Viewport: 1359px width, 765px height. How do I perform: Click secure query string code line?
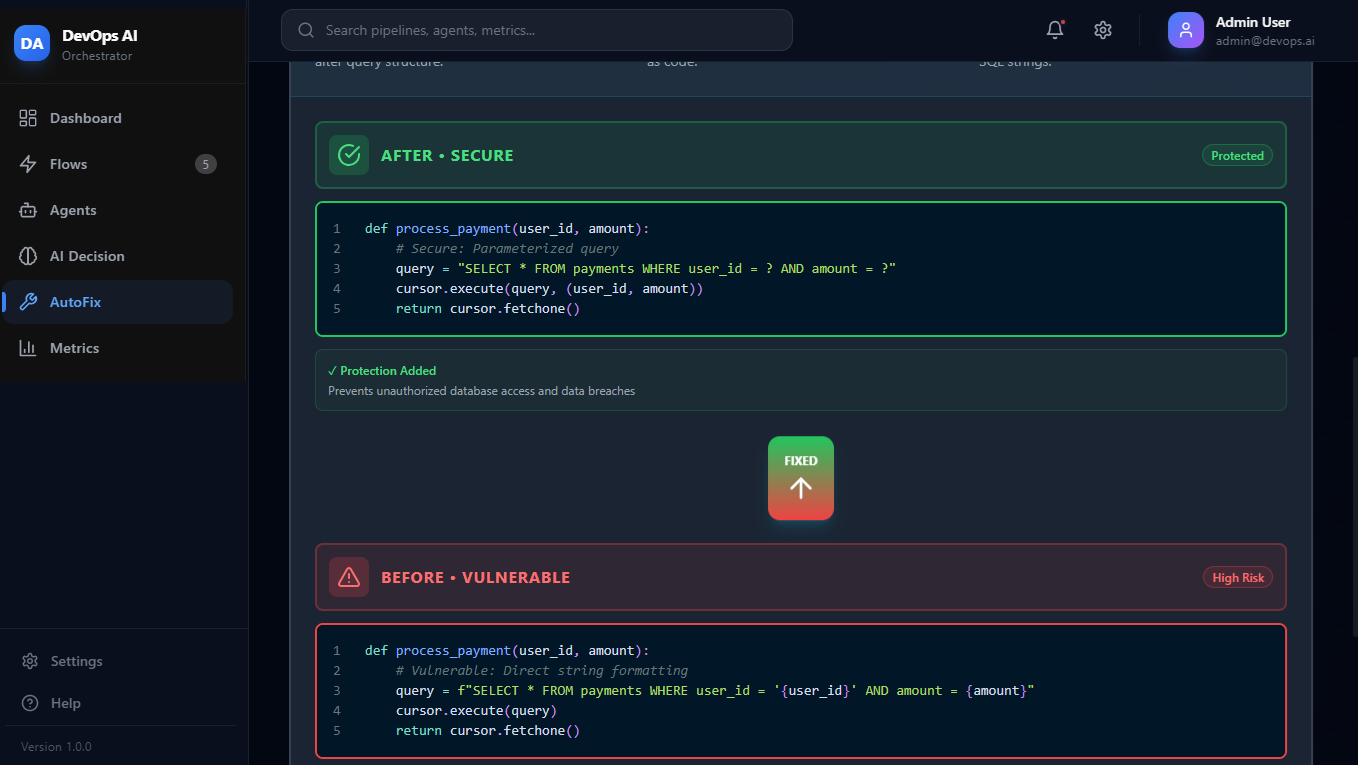tap(646, 268)
